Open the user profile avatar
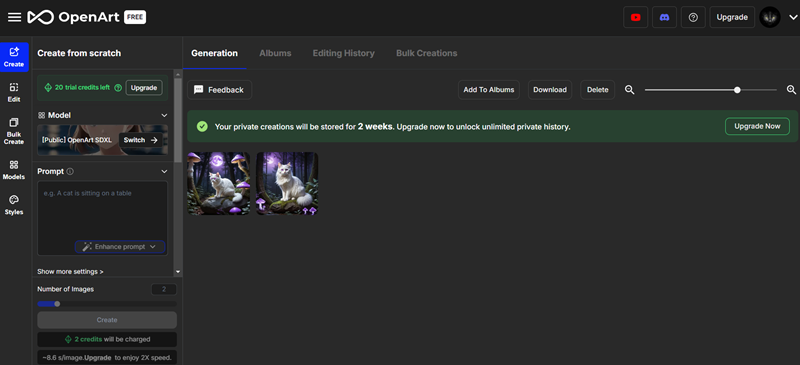The width and height of the screenshot is (800, 365). click(769, 17)
